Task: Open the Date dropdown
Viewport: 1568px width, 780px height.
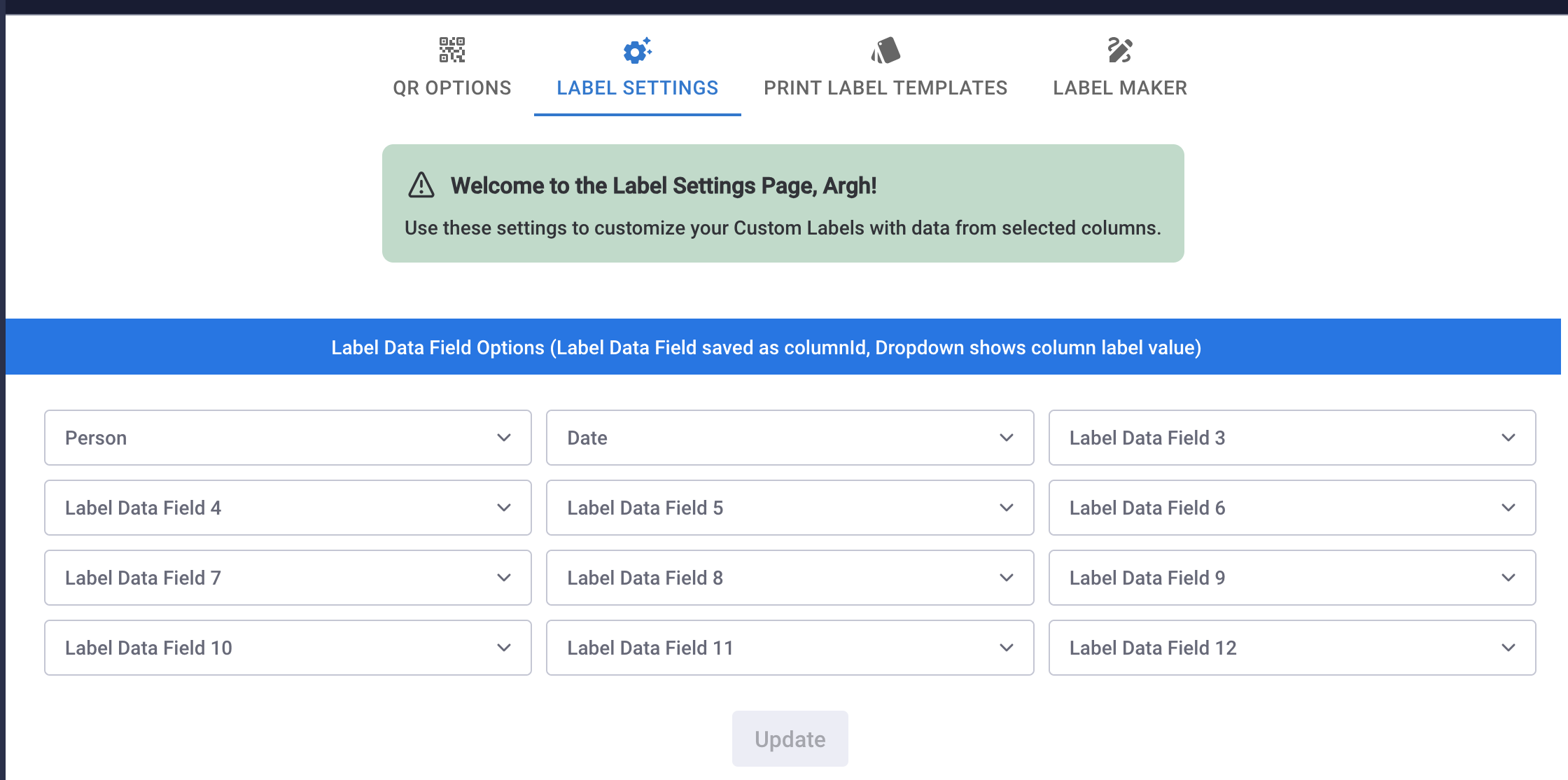Action: [x=790, y=438]
